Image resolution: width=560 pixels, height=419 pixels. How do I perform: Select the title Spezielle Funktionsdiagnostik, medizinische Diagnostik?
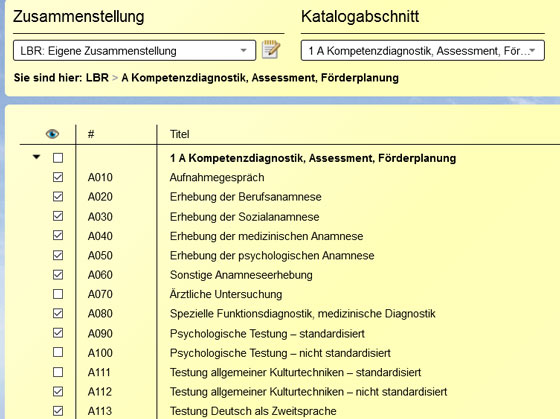coord(302,314)
